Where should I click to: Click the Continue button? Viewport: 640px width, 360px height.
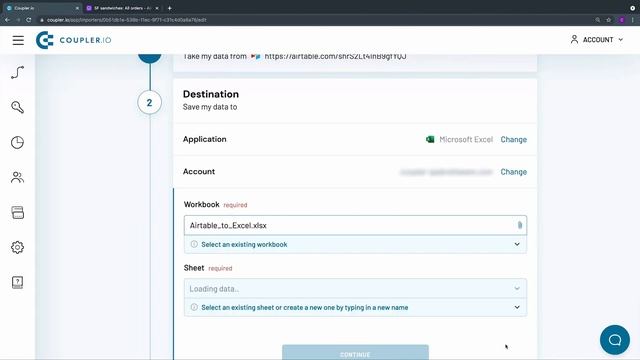(355, 353)
